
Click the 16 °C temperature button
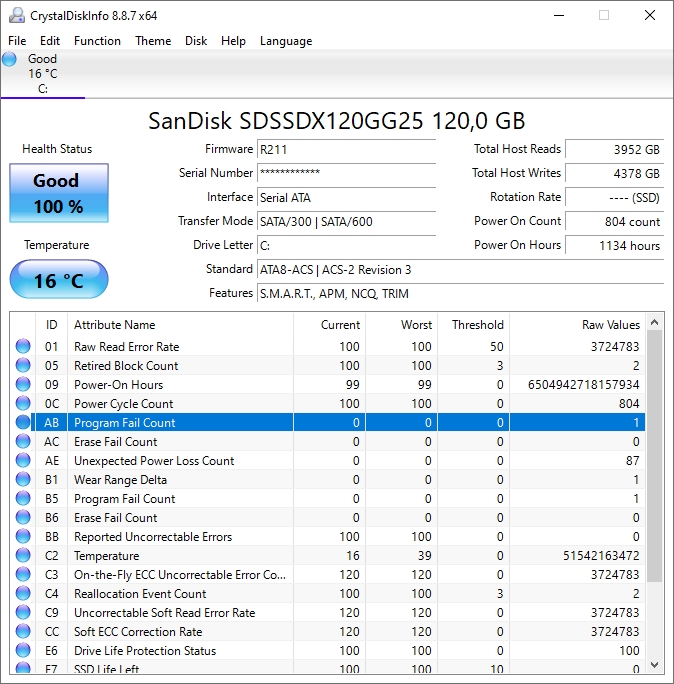(59, 279)
